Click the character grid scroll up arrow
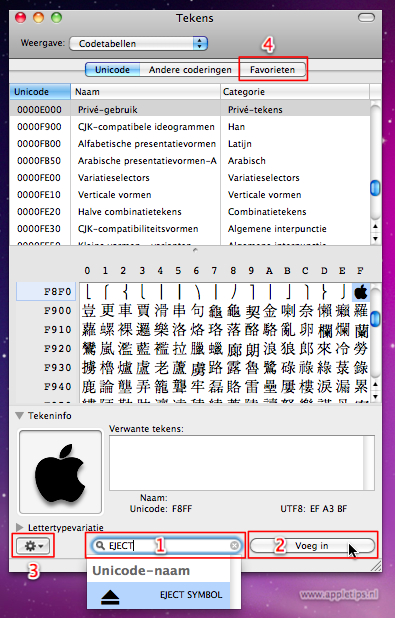Viewport: 395px width, 618px height. pyautogui.click(x=376, y=384)
